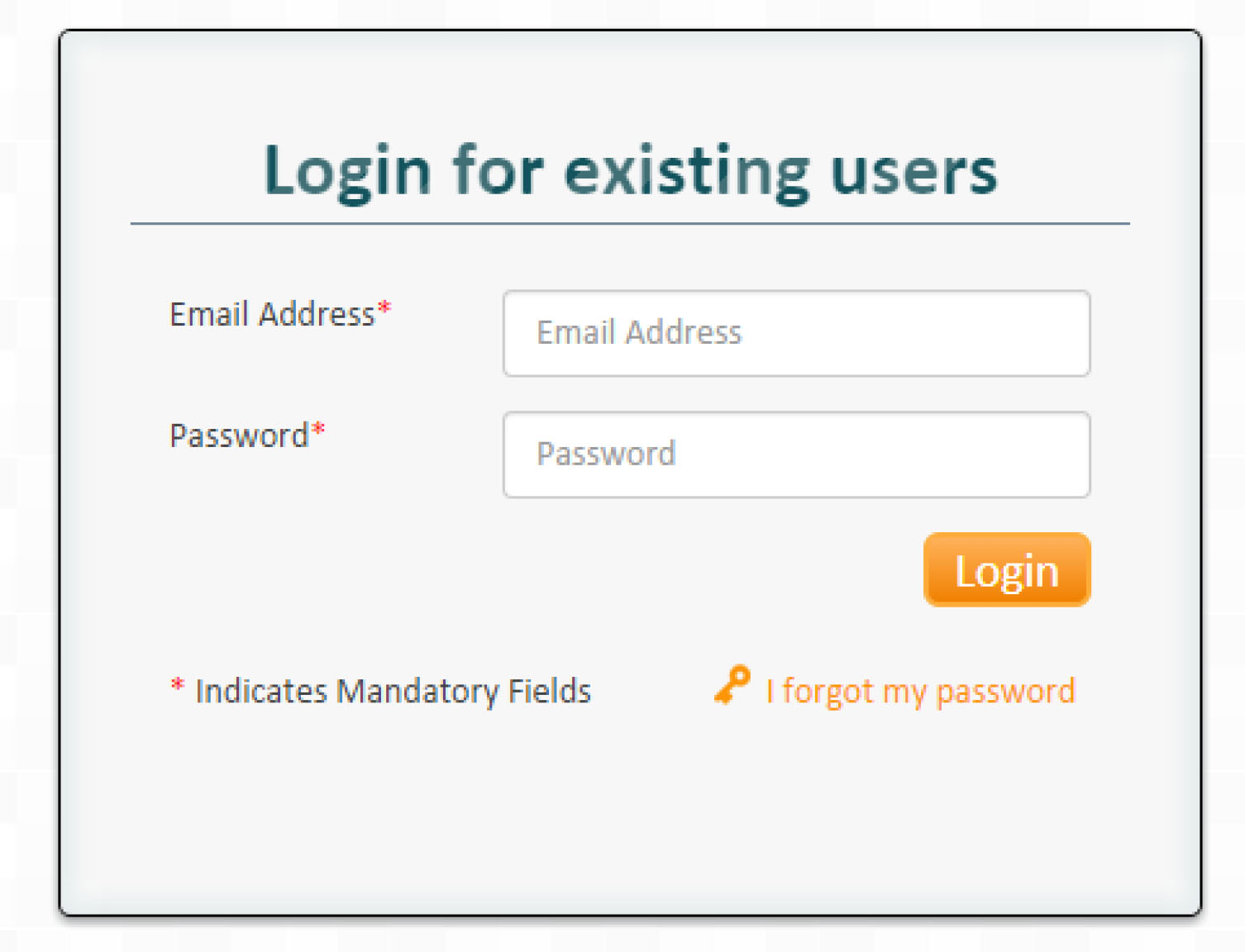This screenshot has width=1245, height=952.
Task: Click the word password in forgot link
Action: point(1005,692)
